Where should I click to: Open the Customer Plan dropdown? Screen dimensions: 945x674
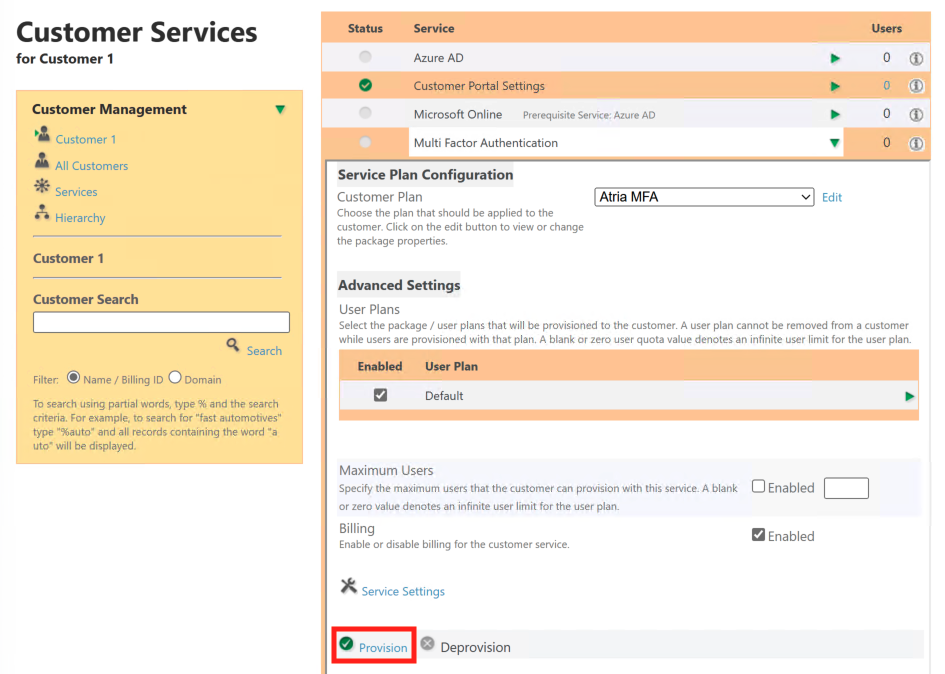(704, 198)
